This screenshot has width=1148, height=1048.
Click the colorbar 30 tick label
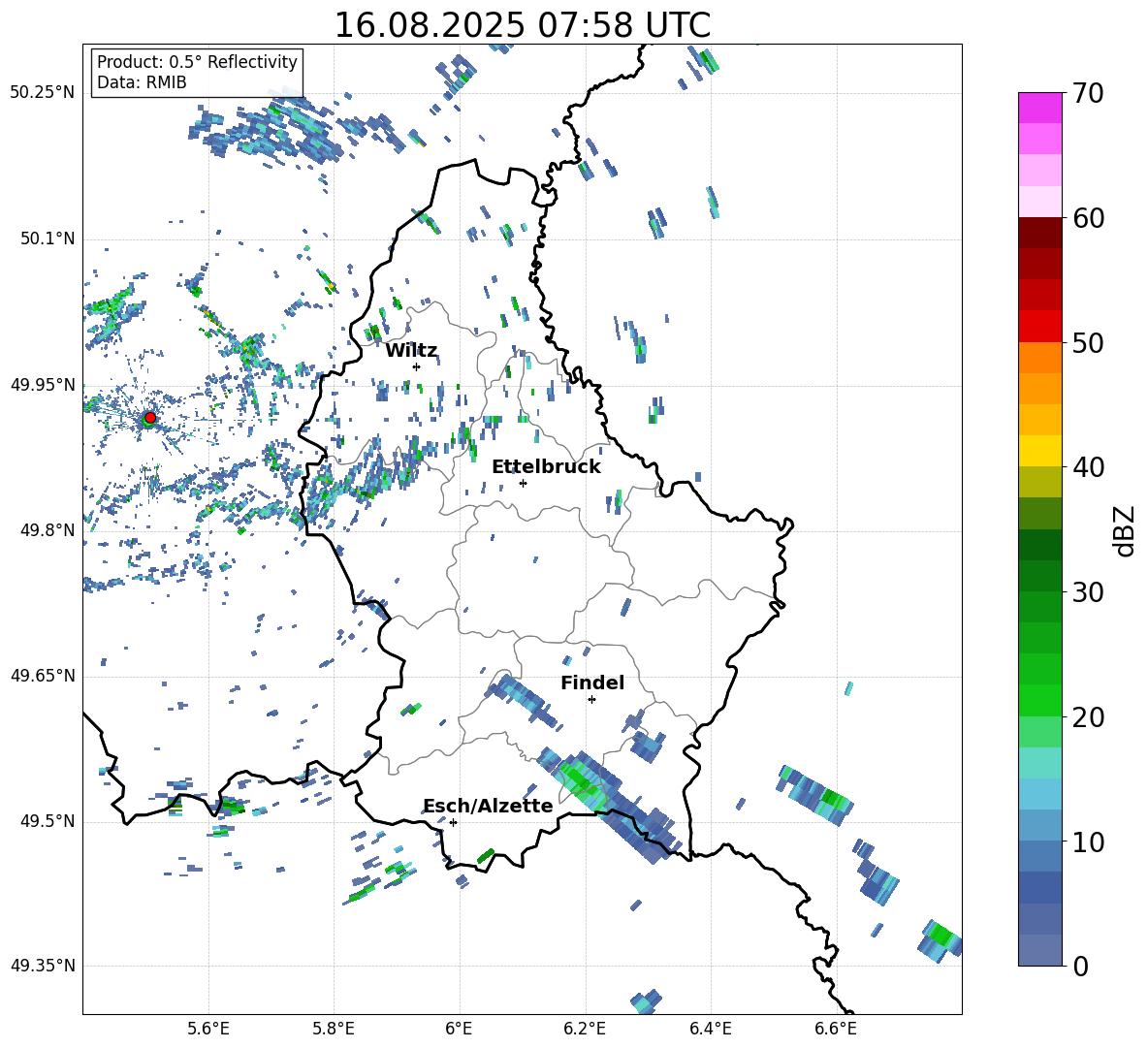click(x=1088, y=592)
